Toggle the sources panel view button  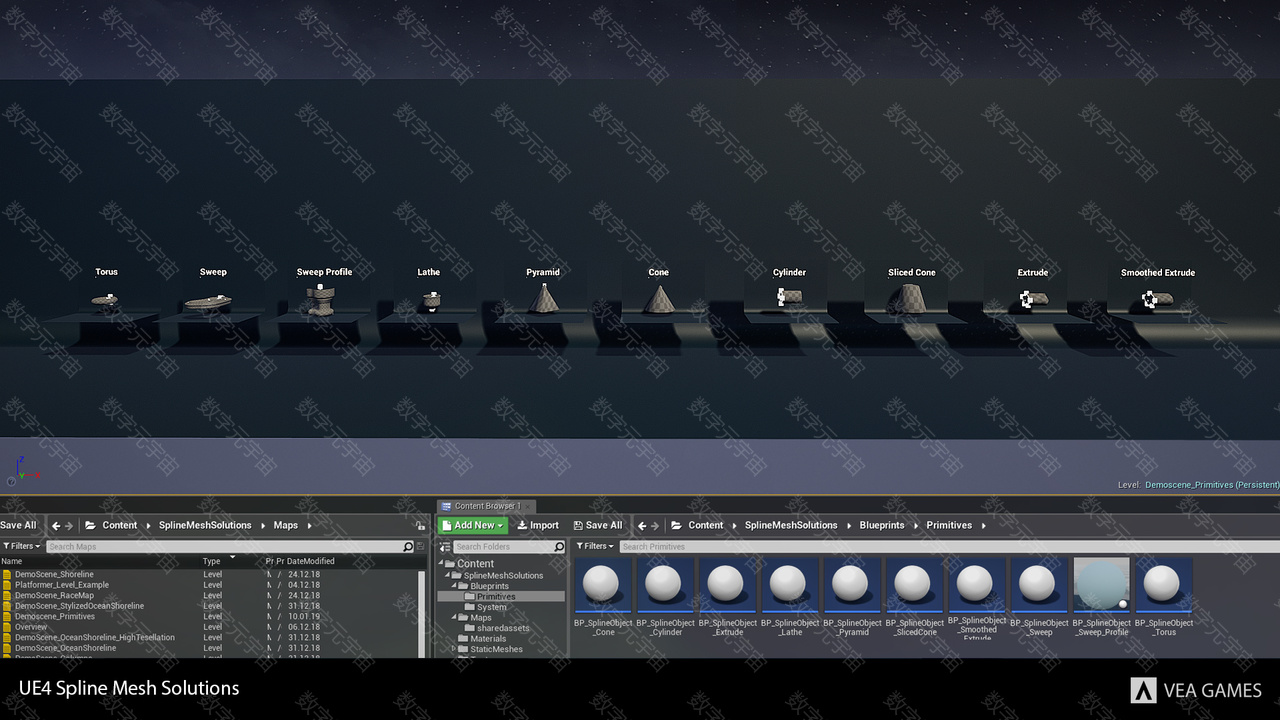(445, 547)
